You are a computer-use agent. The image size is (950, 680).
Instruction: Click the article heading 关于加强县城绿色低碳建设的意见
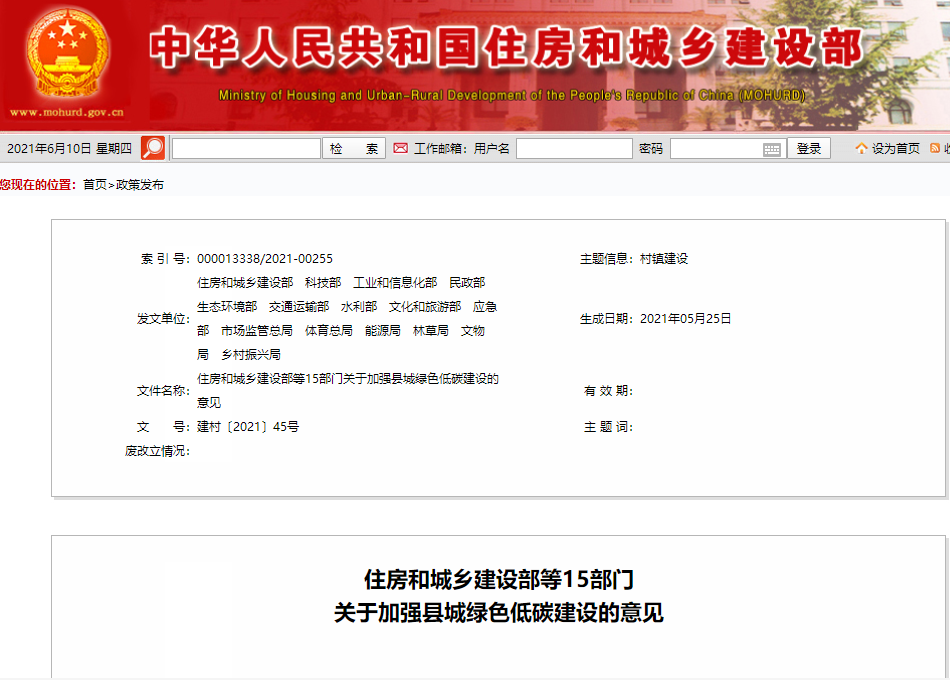tap(499, 613)
